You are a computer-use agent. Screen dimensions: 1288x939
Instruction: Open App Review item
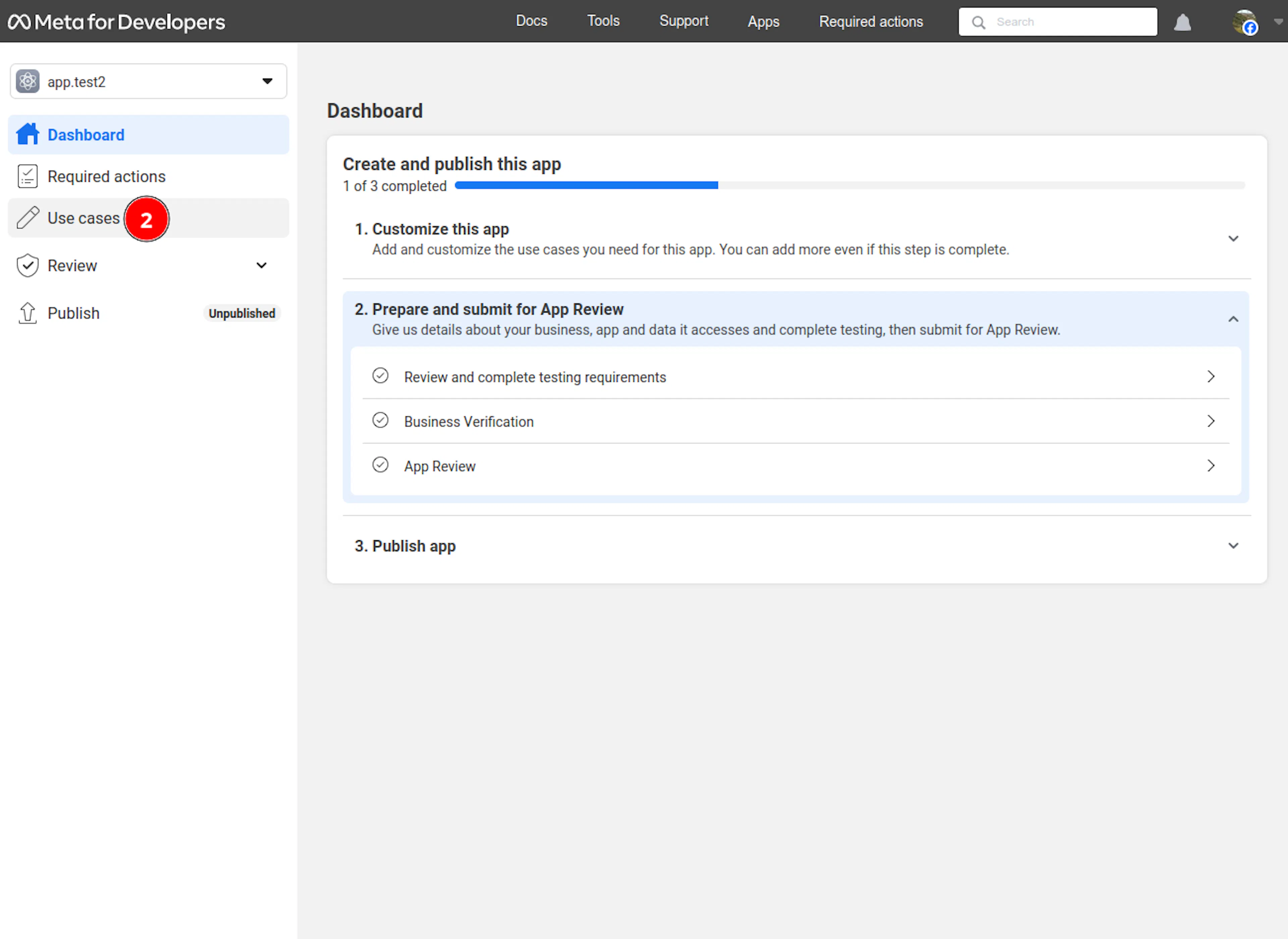(796, 465)
